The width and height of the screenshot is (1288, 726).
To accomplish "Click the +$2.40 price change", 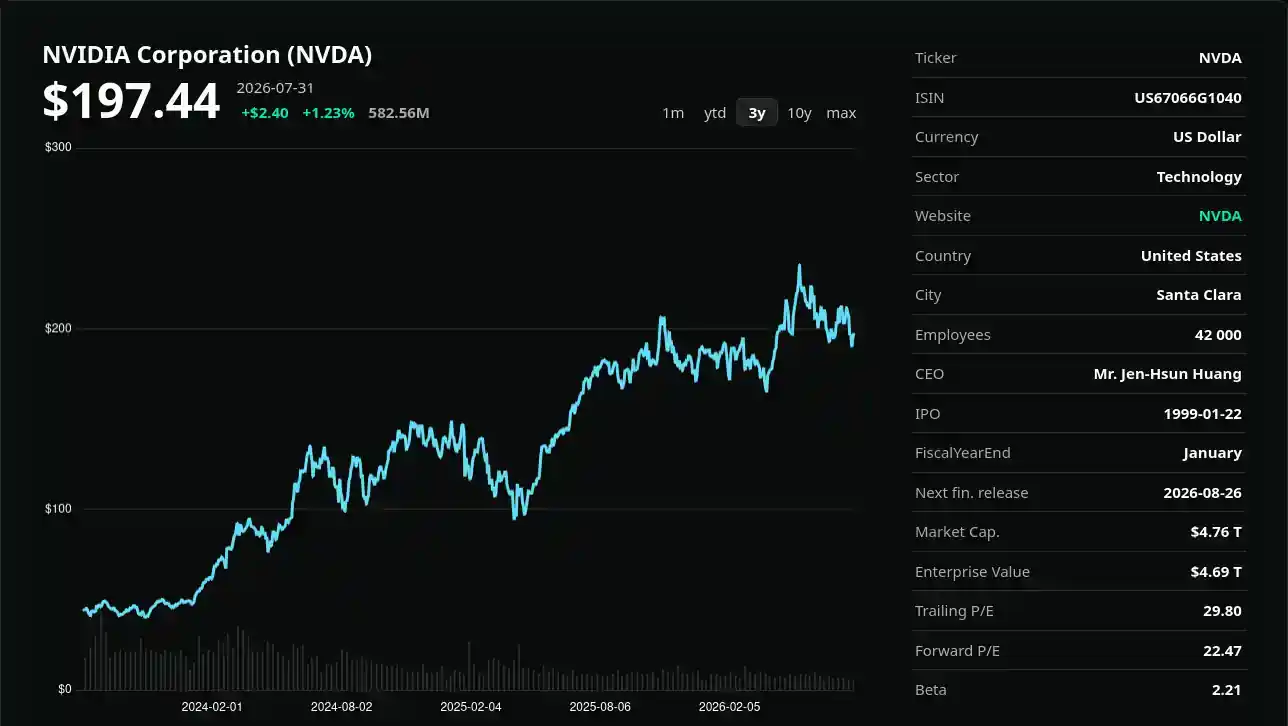I will [x=265, y=113].
